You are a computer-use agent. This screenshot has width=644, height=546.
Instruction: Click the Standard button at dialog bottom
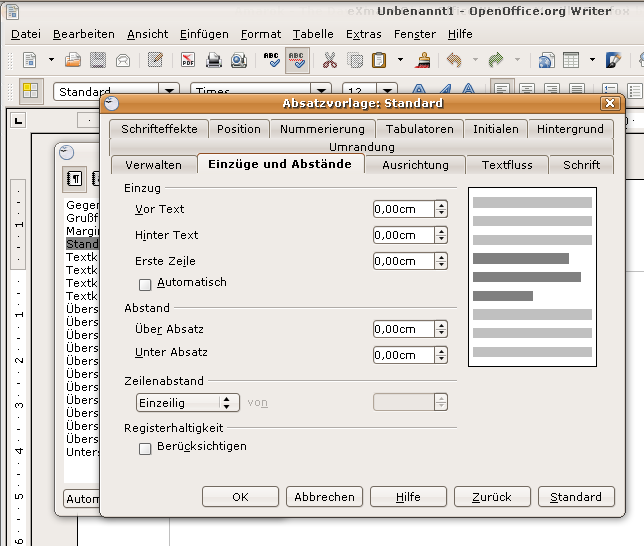tap(576, 497)
